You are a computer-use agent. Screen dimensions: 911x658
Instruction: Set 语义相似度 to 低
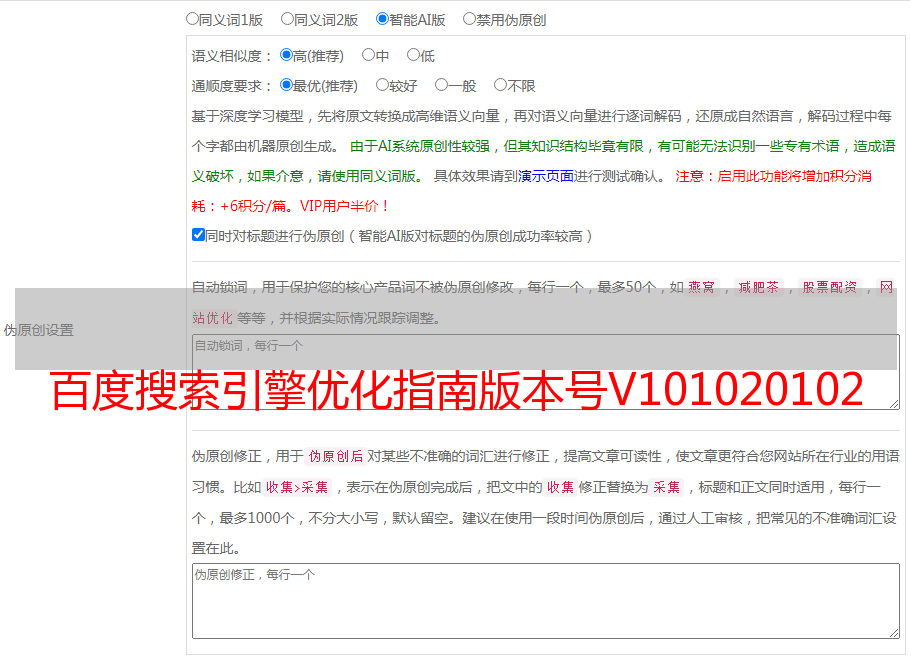[x=413, y=55]
